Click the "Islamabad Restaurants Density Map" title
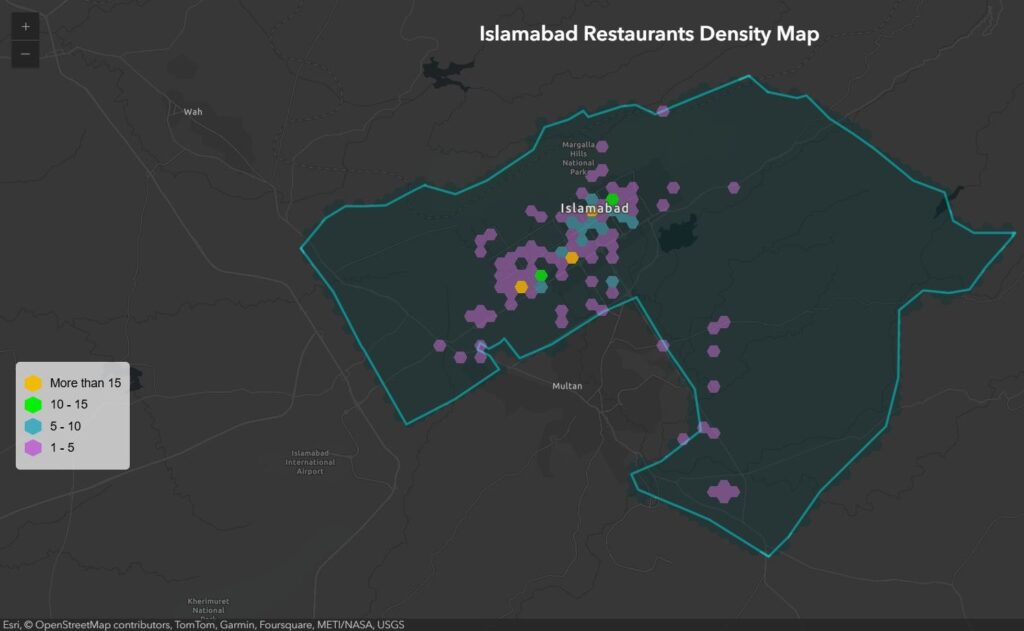Screen dimensions: 1024x631 (649, 34)
